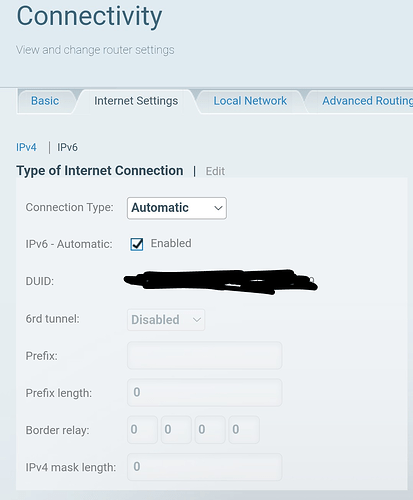The height and width of the screenshot is (500, 413).
Task: Expand the 6rd tunnel dropdown
Action: click(166, 320)
